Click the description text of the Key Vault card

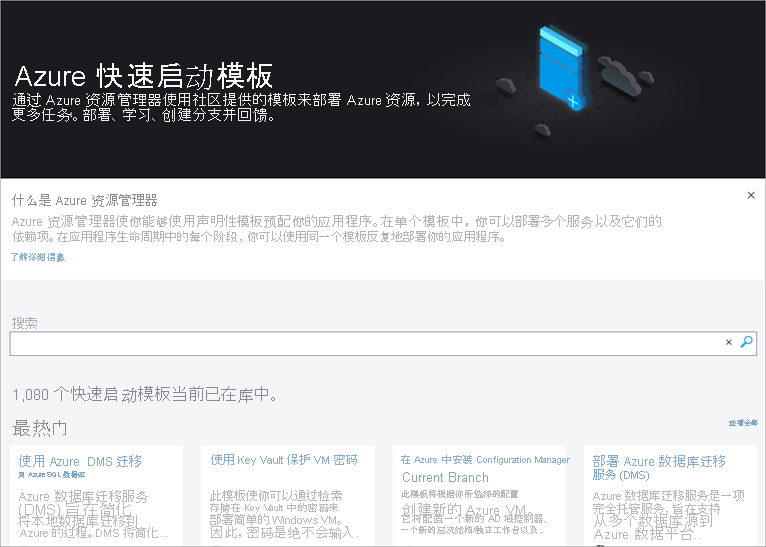coord(284,514)
